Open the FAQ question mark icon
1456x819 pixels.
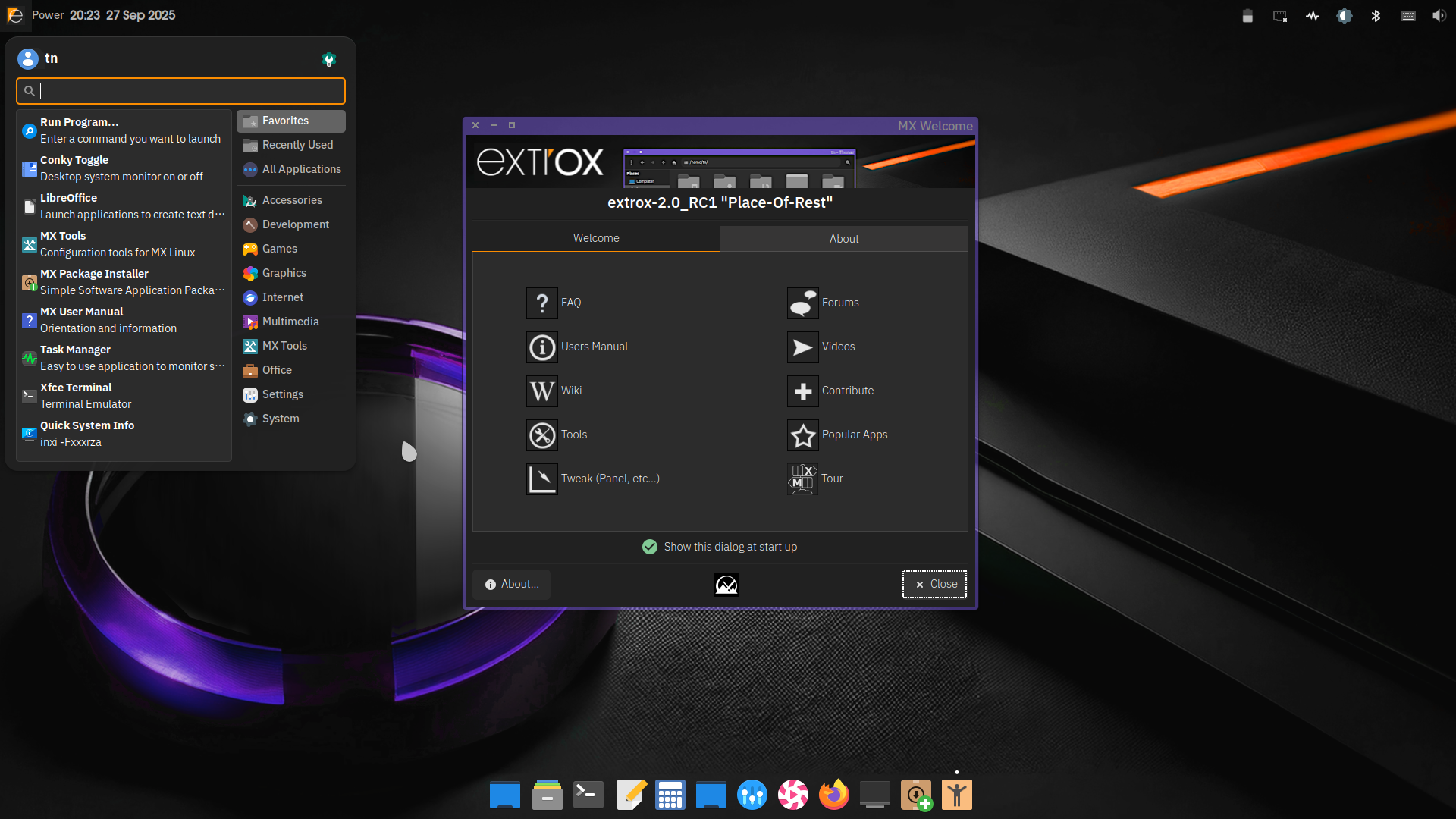pos(541,303)
